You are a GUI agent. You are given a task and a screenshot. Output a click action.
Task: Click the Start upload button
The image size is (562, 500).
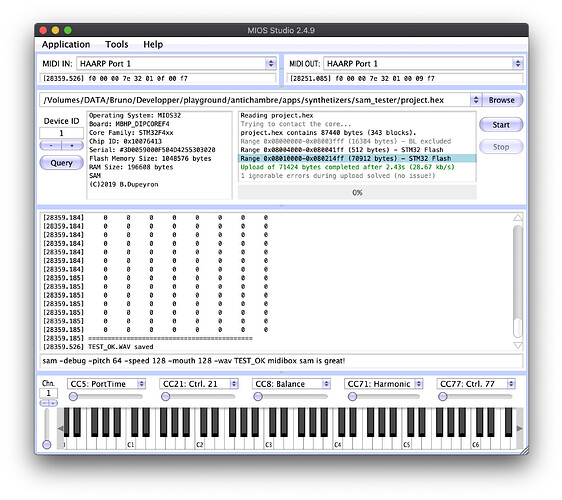click(501, 125)
